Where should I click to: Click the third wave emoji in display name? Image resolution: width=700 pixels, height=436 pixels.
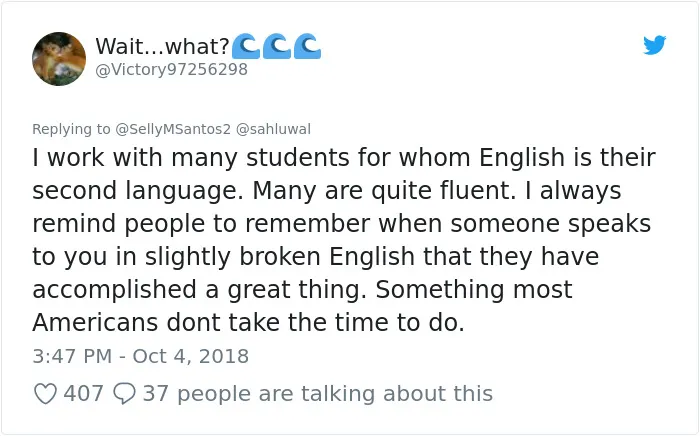[x=307, y=46]
